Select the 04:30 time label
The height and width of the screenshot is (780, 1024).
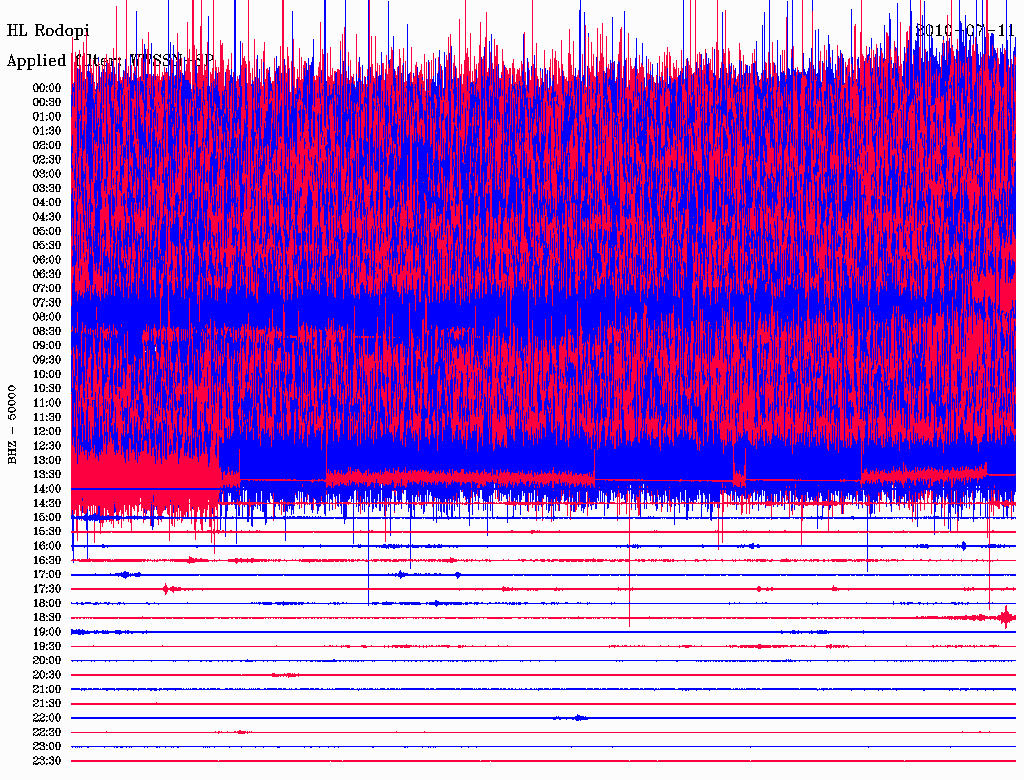[47, 217]
